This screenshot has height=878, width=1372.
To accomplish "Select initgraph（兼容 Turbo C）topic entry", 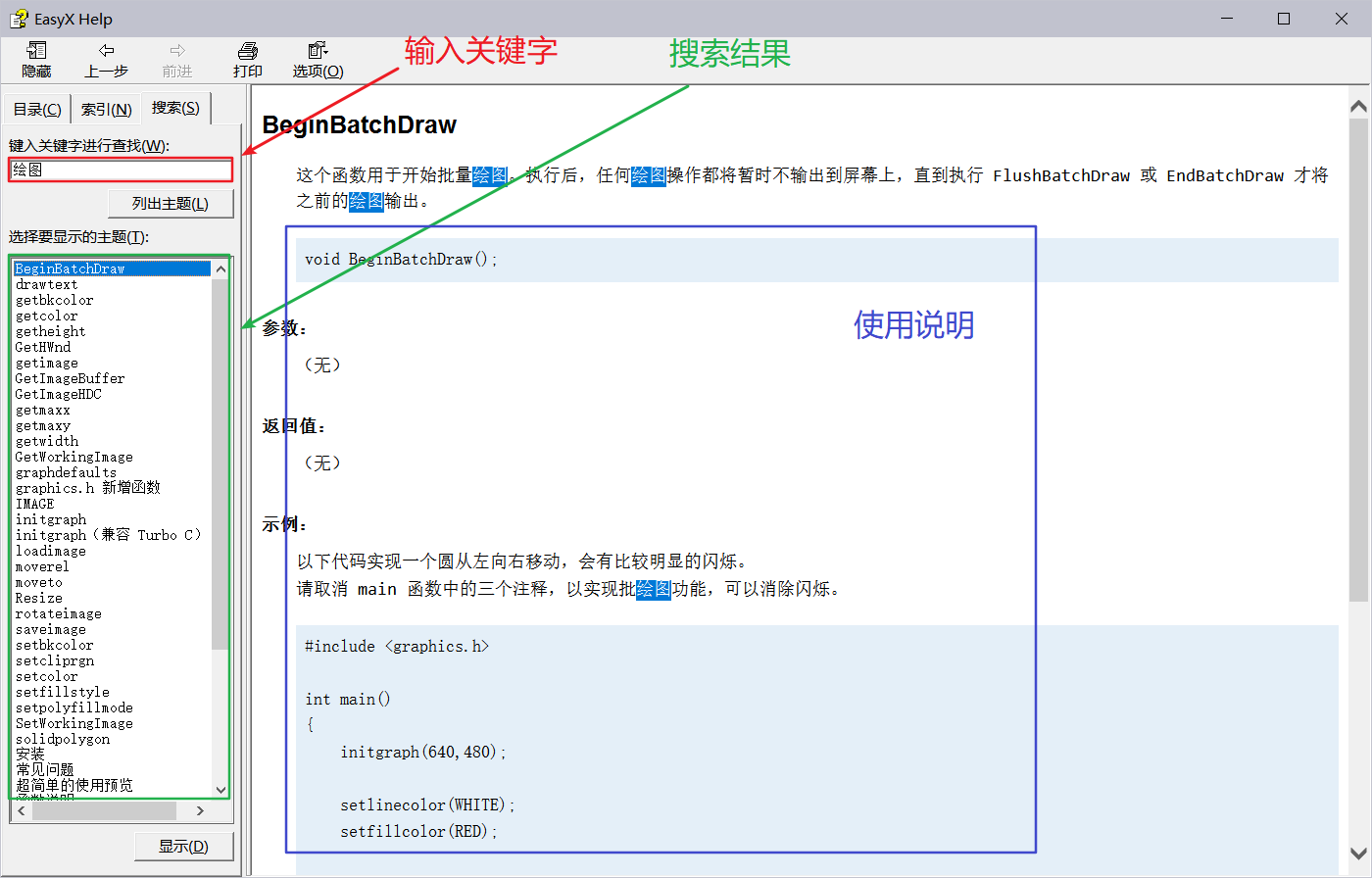I will pos(108,535).
